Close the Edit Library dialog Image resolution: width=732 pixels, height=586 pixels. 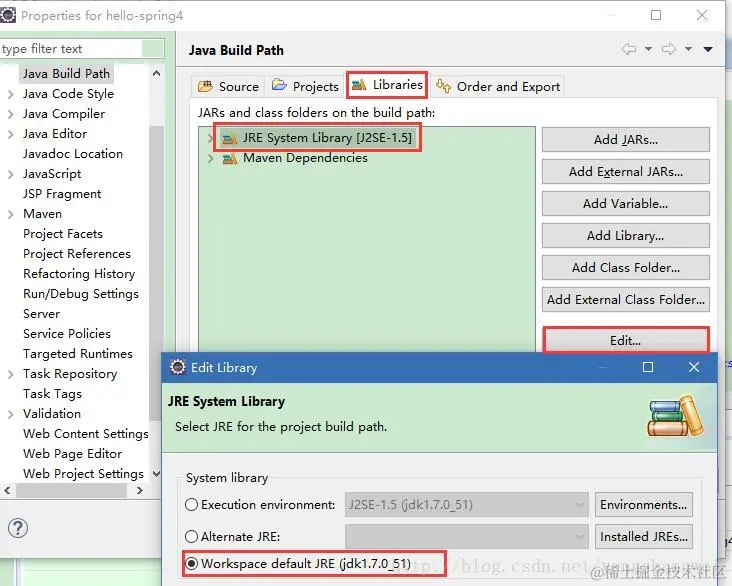click(x=694, y=367)
